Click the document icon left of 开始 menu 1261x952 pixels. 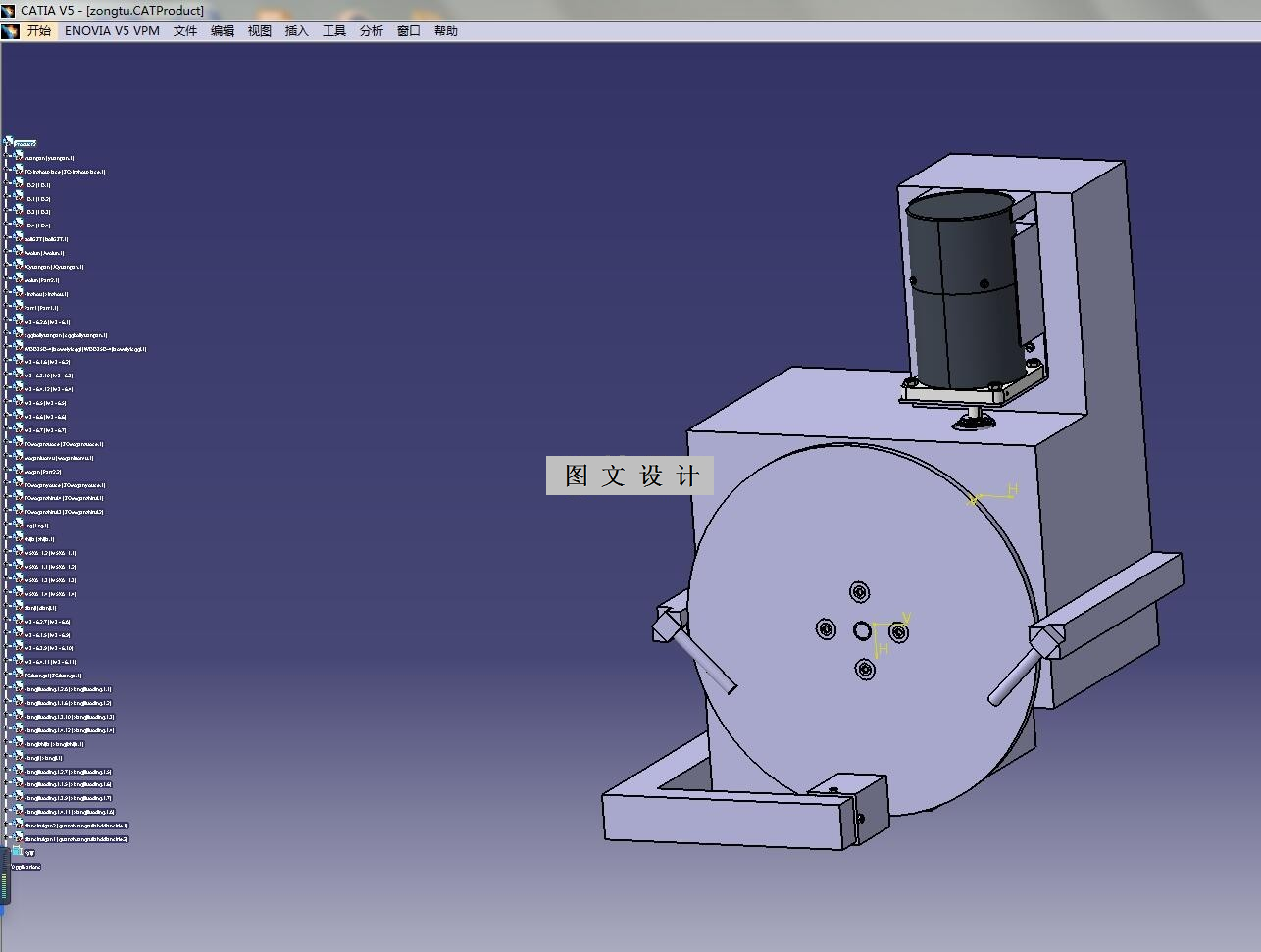coord(10,30)
